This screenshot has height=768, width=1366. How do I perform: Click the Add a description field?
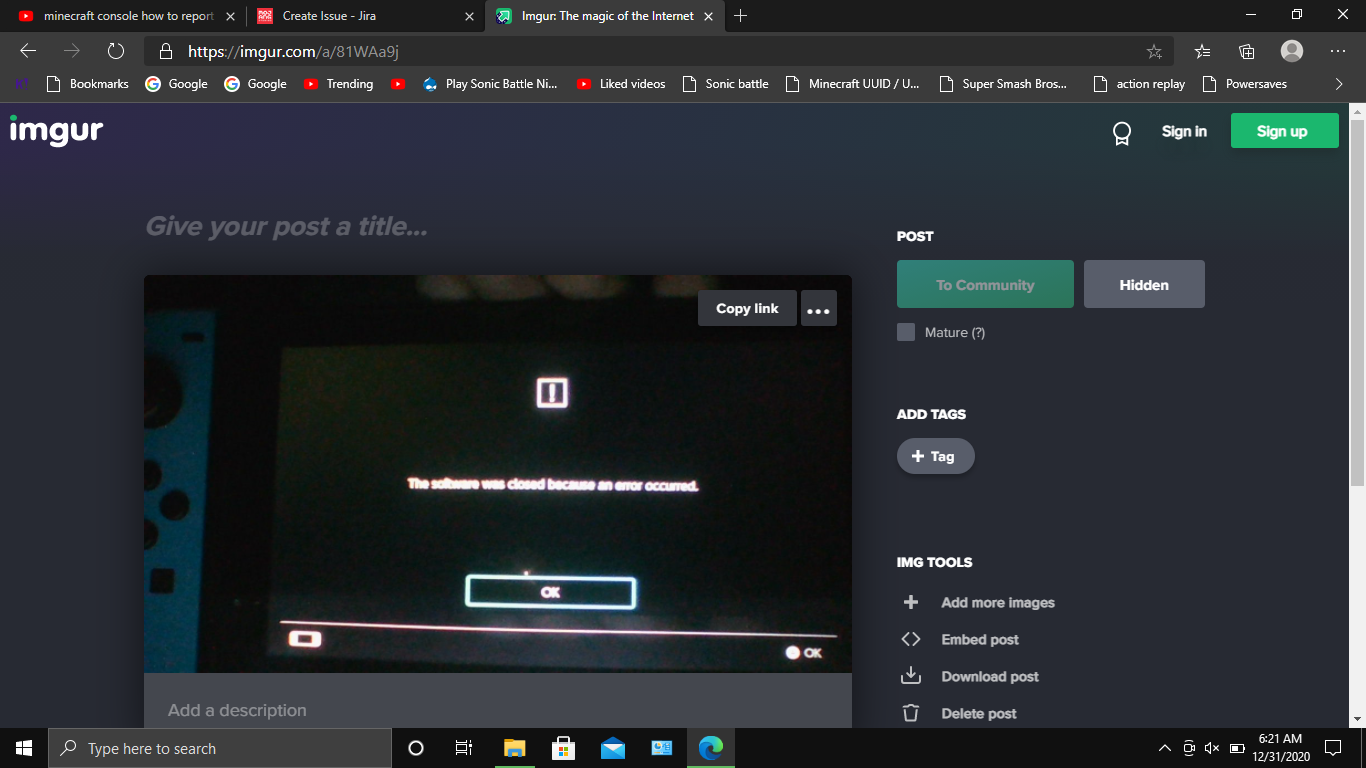(x=498, y=710)
